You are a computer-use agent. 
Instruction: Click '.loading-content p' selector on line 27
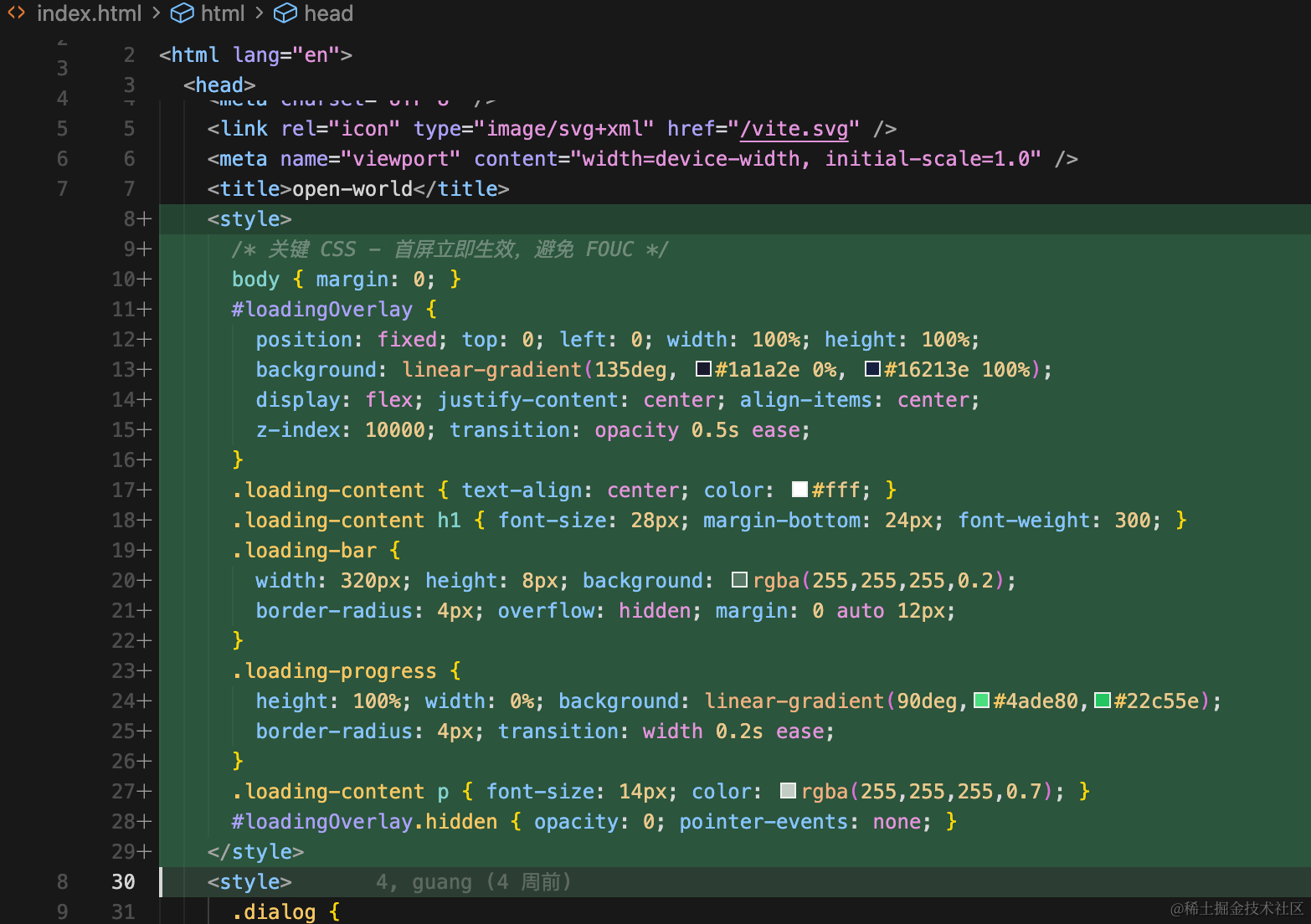point(341,792)
